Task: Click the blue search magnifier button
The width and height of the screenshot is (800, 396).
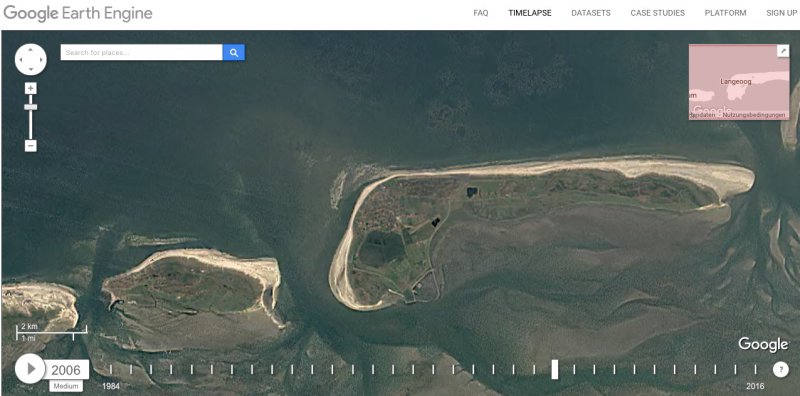Action: (x=234, y=52)
